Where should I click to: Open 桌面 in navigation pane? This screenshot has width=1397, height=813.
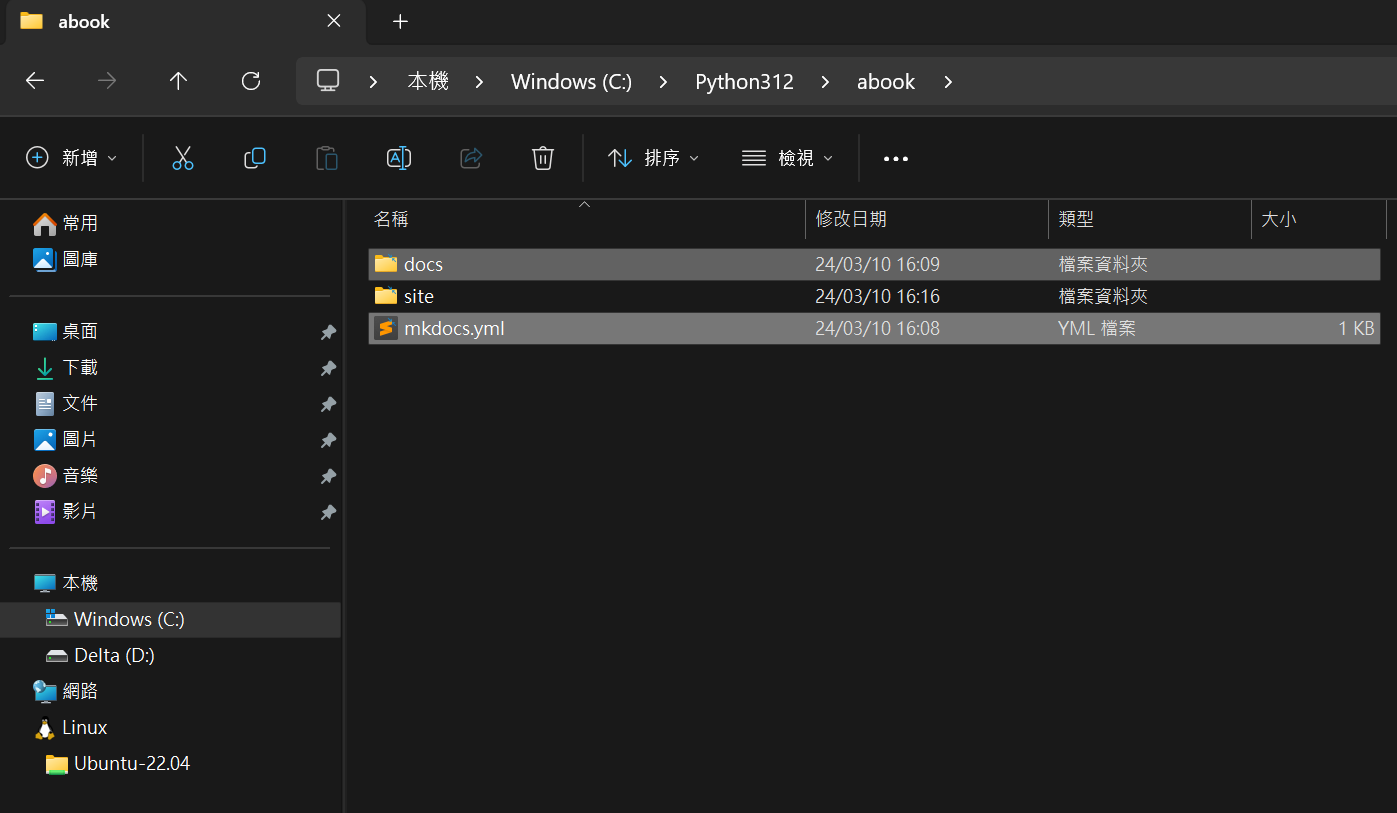click(x=80, y=331)
